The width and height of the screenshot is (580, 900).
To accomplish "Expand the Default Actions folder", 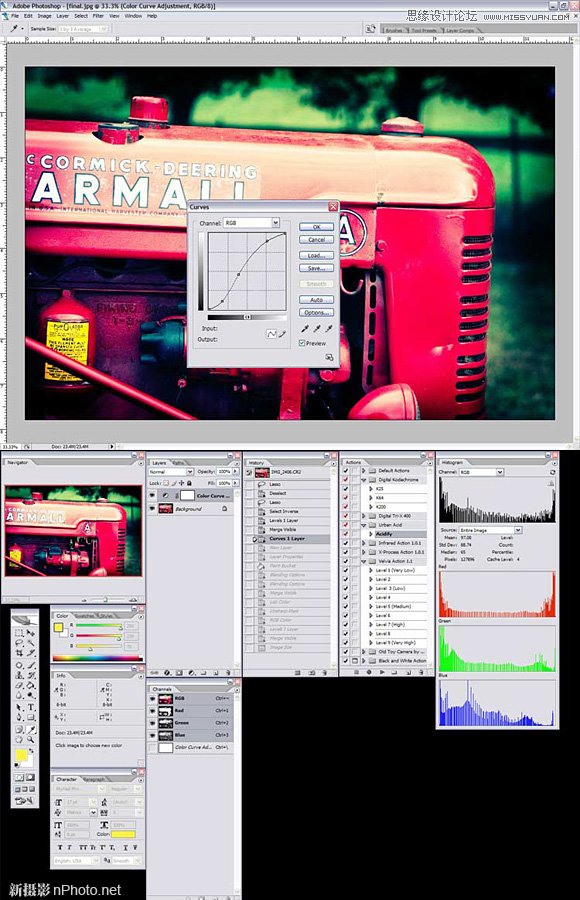I will 364,471.
